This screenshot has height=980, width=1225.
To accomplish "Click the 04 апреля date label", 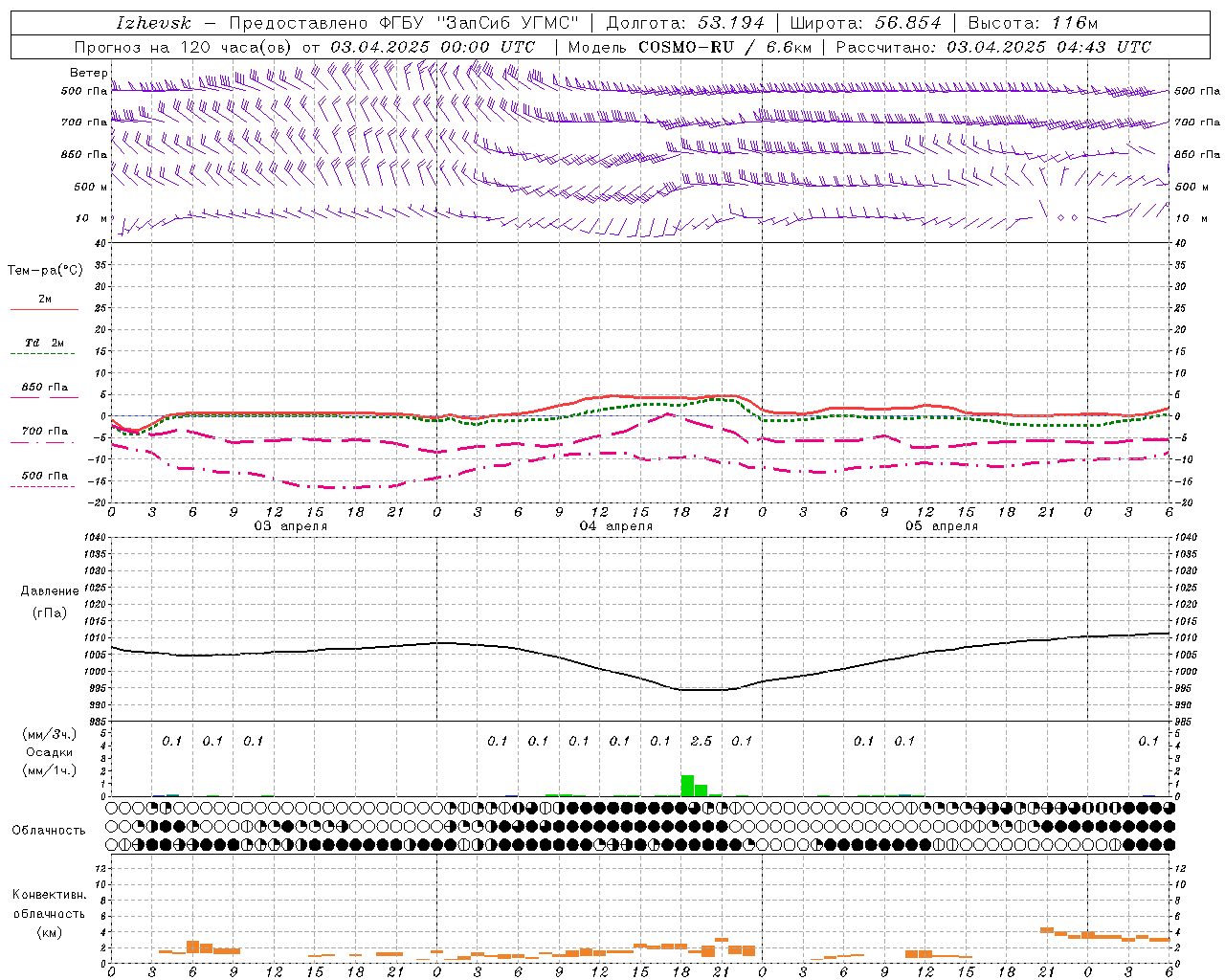I will [x=616, y=525].
